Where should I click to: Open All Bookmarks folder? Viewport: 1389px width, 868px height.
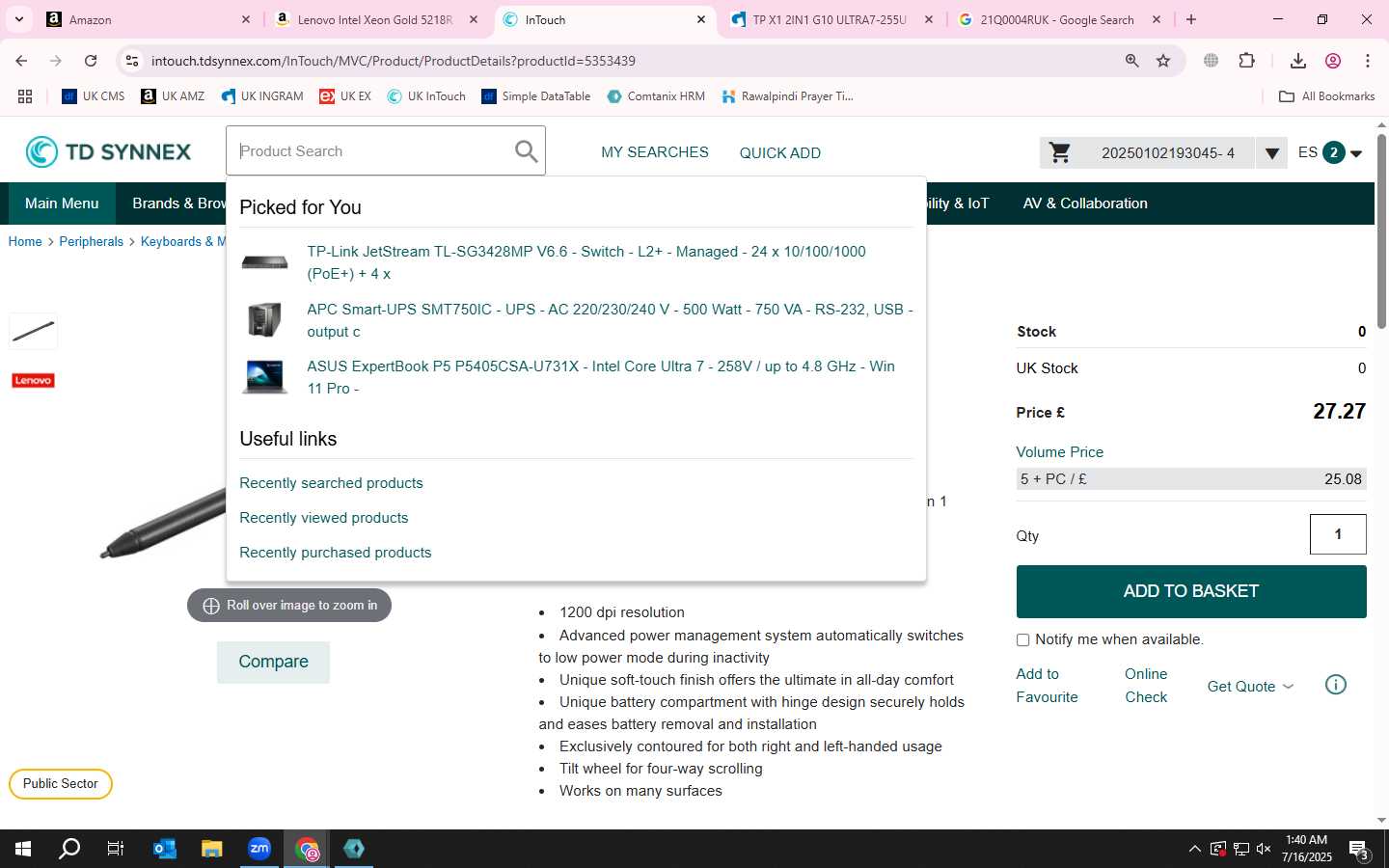pyautogui.click(x=1326, y=95)
